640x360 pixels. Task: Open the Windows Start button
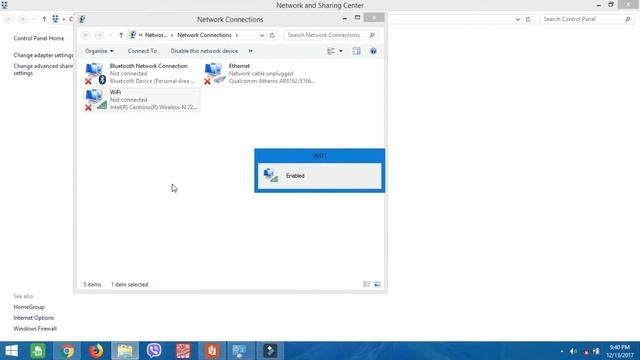click(11, 351)
